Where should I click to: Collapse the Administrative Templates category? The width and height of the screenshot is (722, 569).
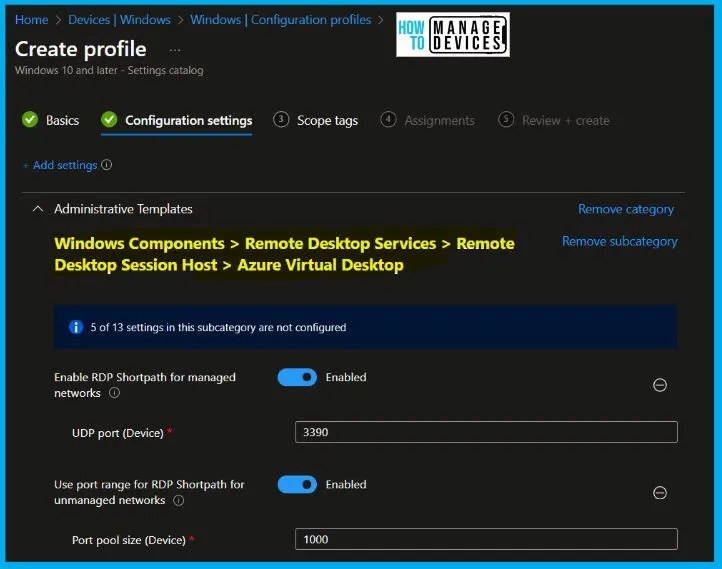point(38,209)
